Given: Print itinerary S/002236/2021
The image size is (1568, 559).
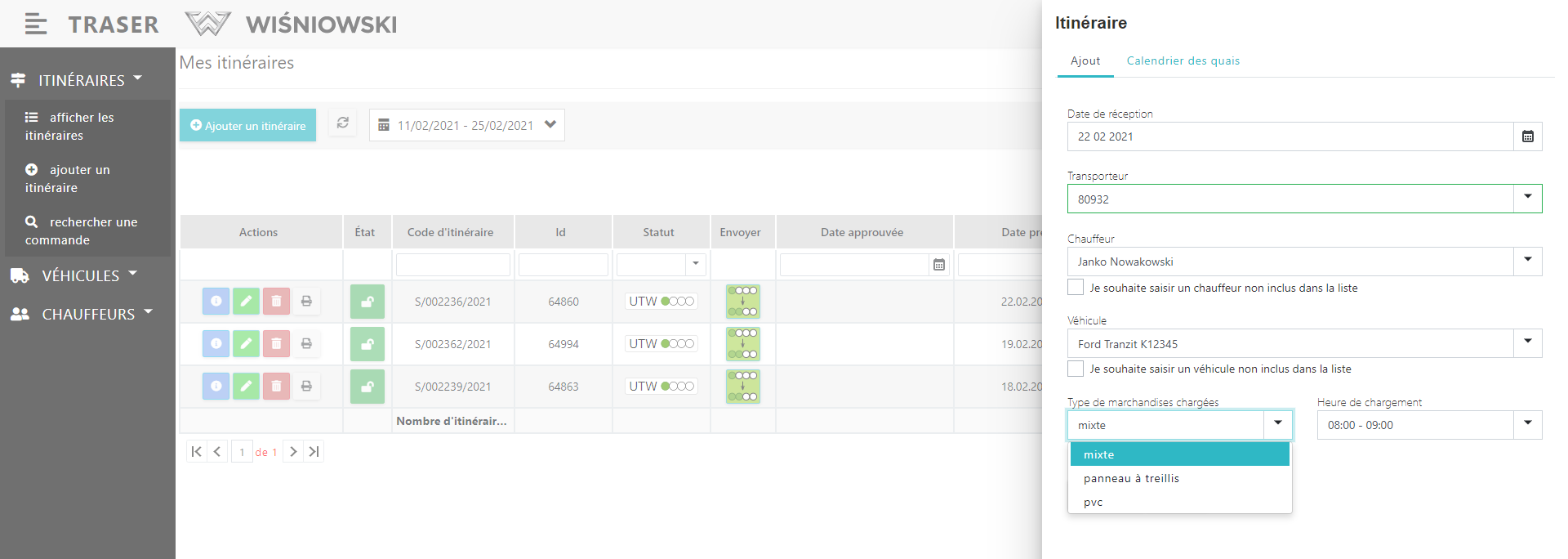Looking at the screenshot, I should click(x=306, y=302).
